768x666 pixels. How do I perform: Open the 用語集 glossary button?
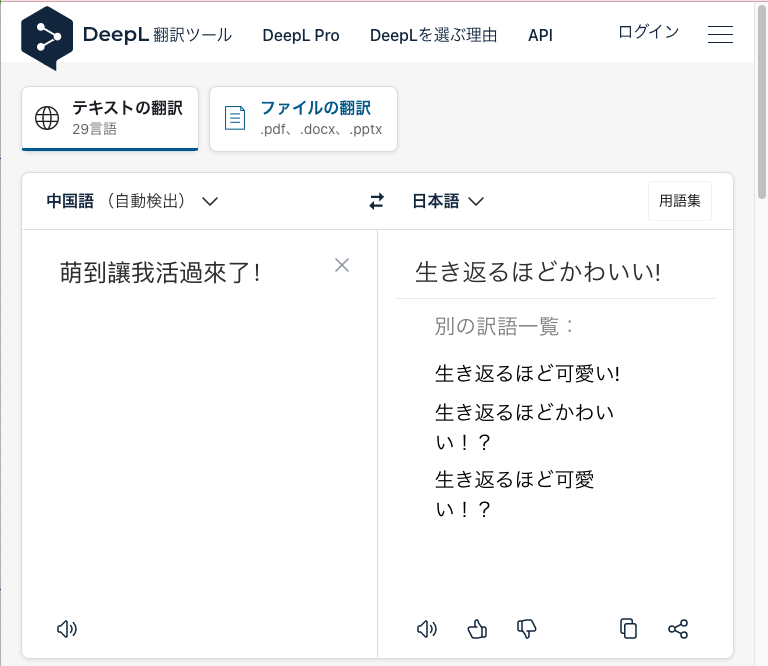pyautogui.click(x=680, y=201)
